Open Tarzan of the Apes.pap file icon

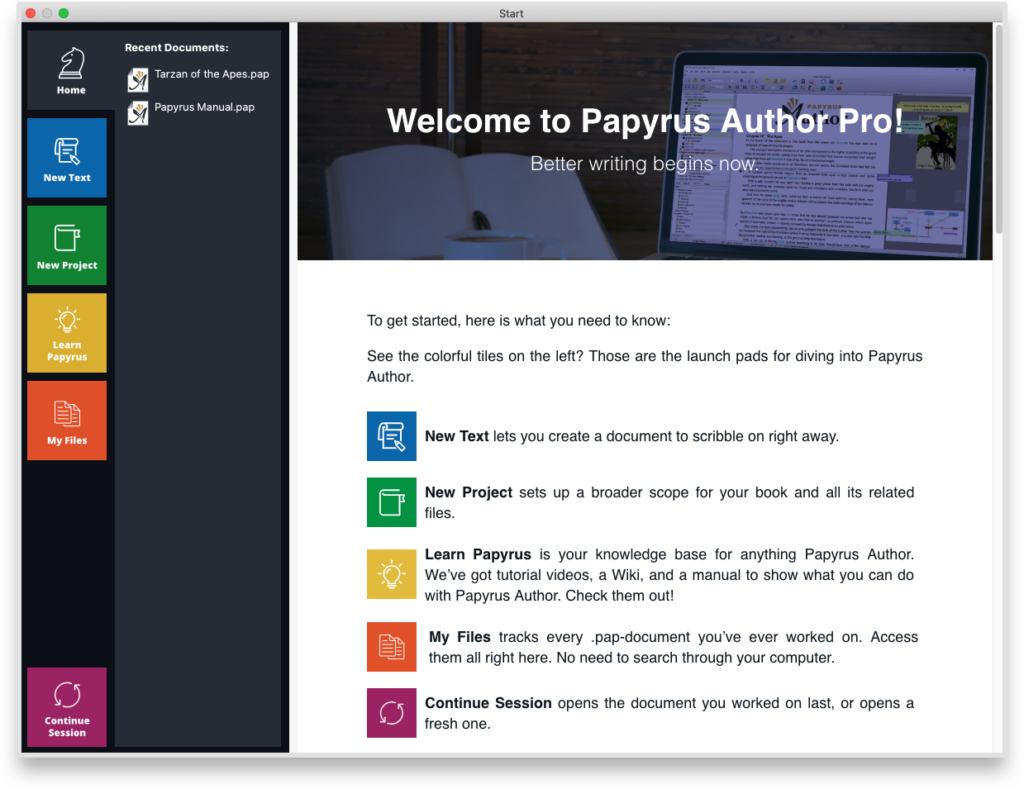pos(138,80)
